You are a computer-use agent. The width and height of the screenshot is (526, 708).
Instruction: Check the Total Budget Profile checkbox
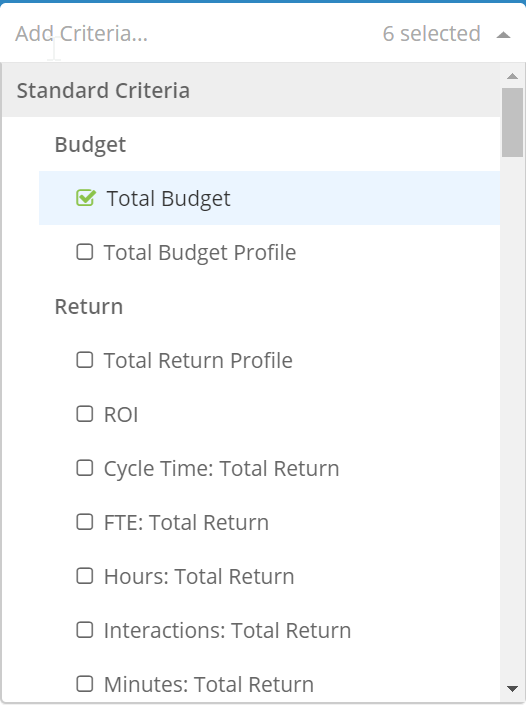click(x=85, y=252)
